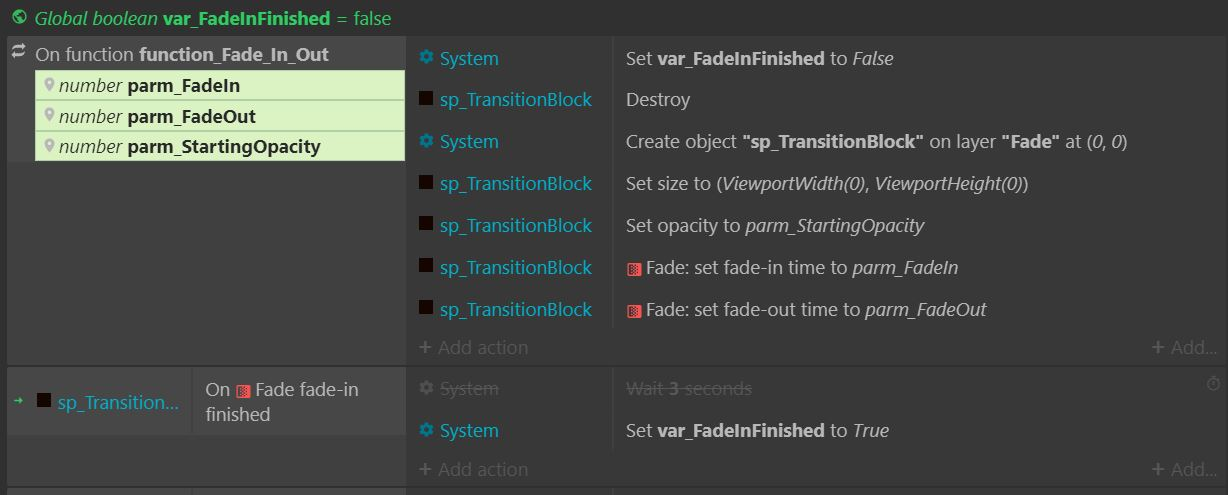Click Add action under the fade-in finished event
The image size is (1228, 495).
coord(473,469)
